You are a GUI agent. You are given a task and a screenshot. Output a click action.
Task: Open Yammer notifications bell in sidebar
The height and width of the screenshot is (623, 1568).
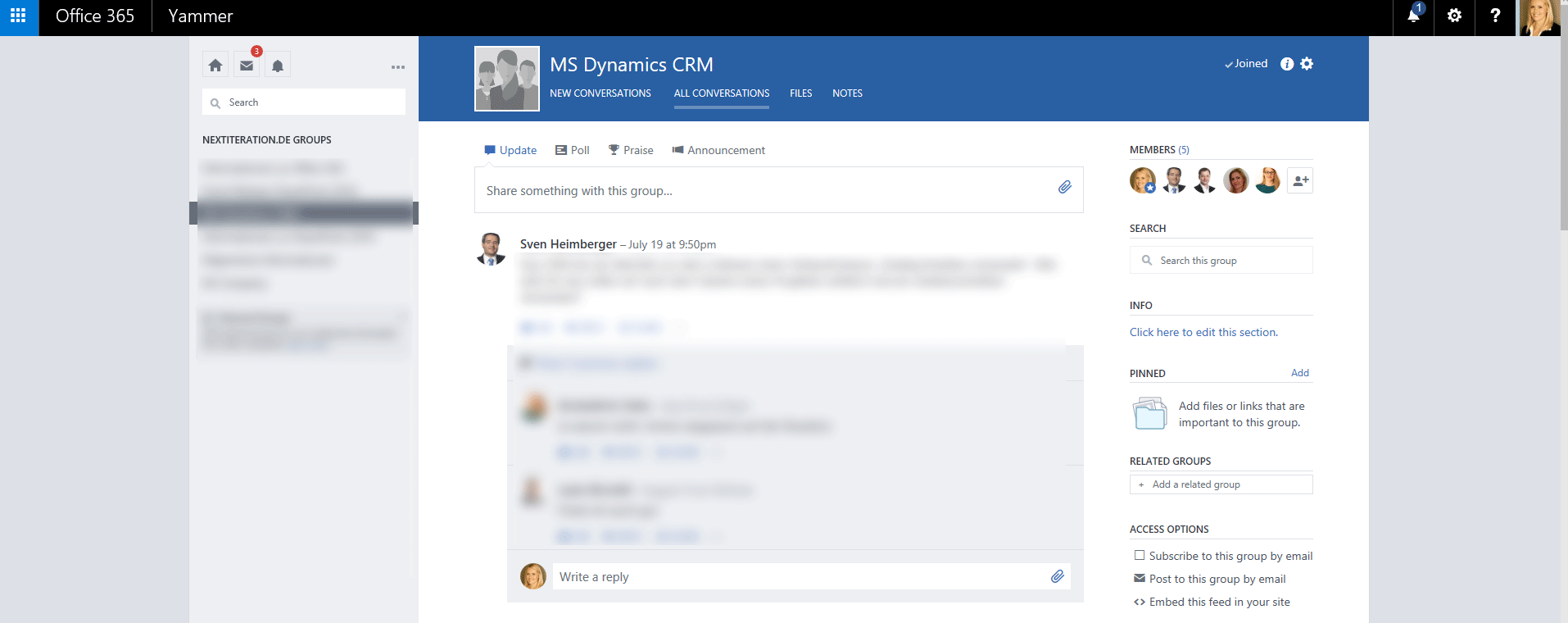click(278, 66)
